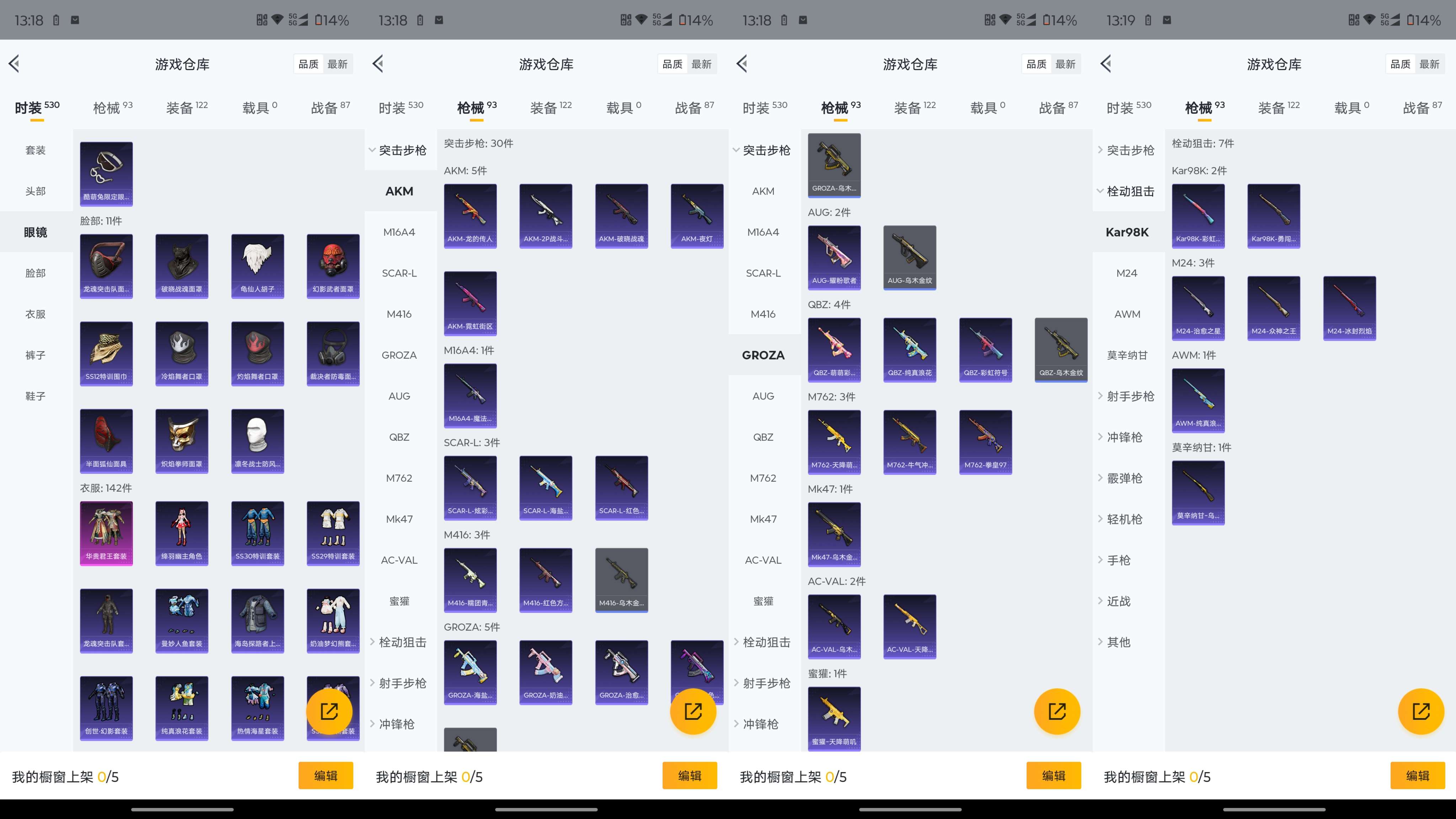1456x819 pixels.
Task: Switch to 最新 sorting on the 13:19 screen
Action: point(1429,64)
